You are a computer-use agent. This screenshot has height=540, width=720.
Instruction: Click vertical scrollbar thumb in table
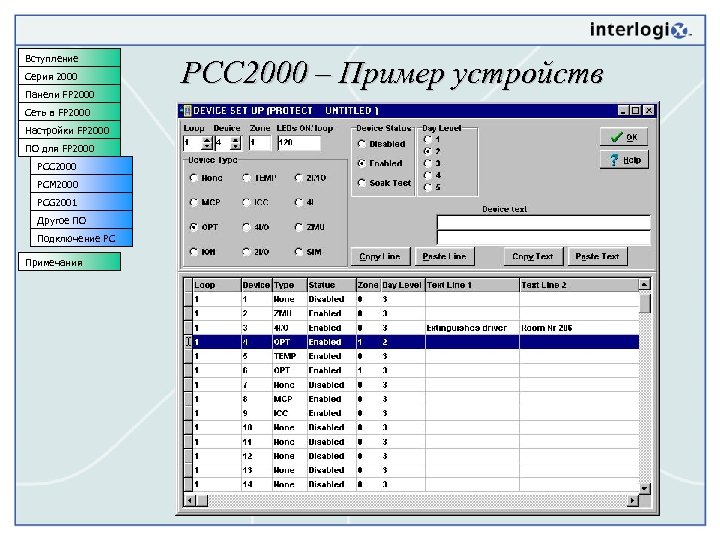(644, 303)
